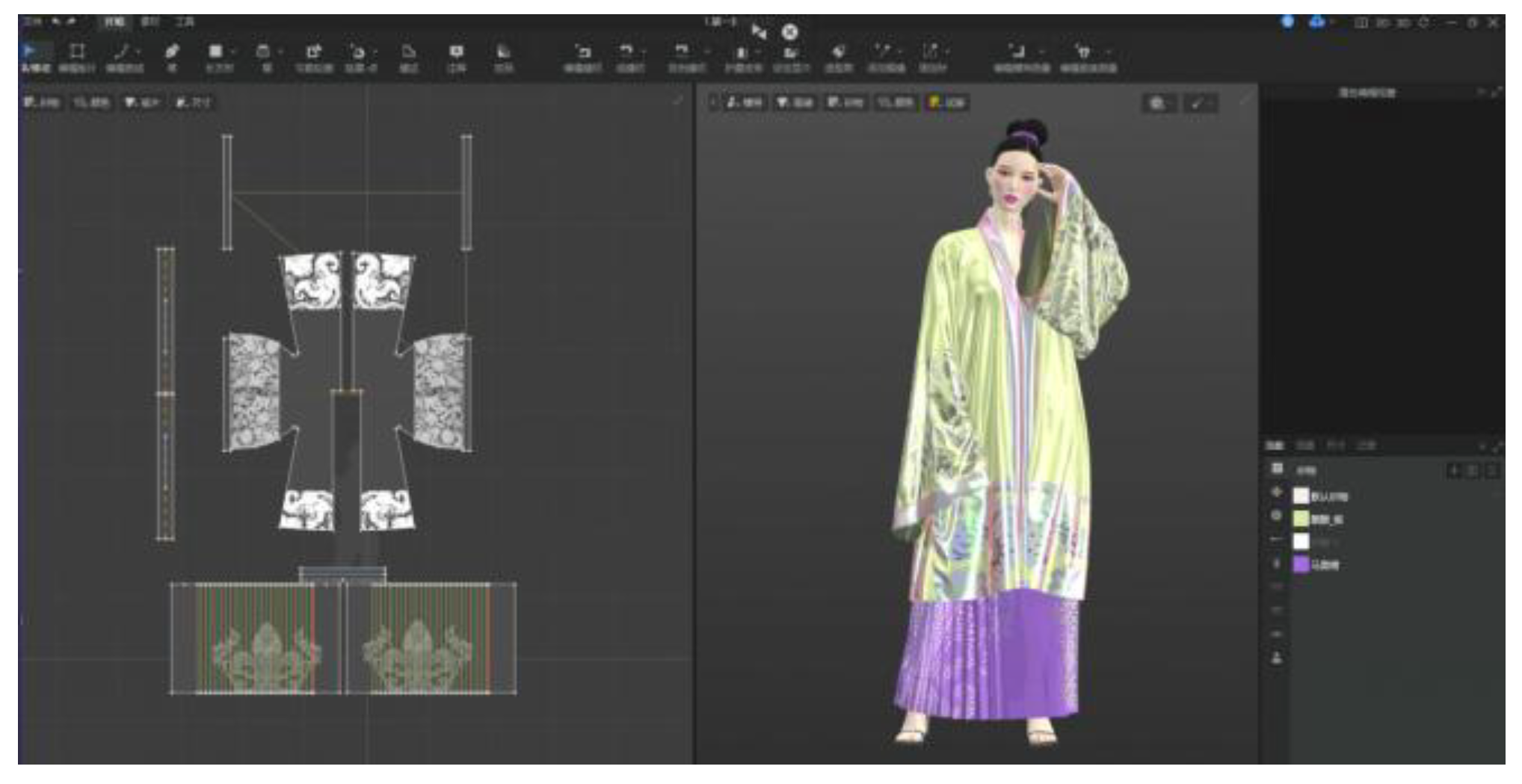Open the second tab in fabric panel
The width and height of the screenshot is (1522, 784).
pos(1304,445)
